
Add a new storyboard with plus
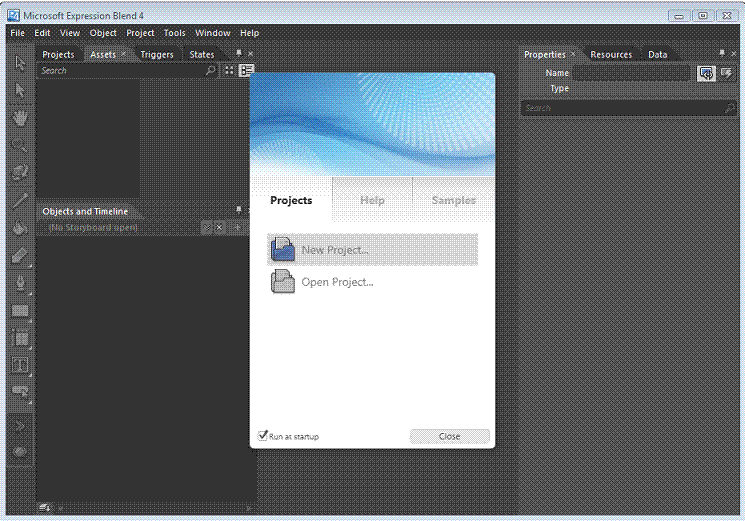(x=237, y=227)
